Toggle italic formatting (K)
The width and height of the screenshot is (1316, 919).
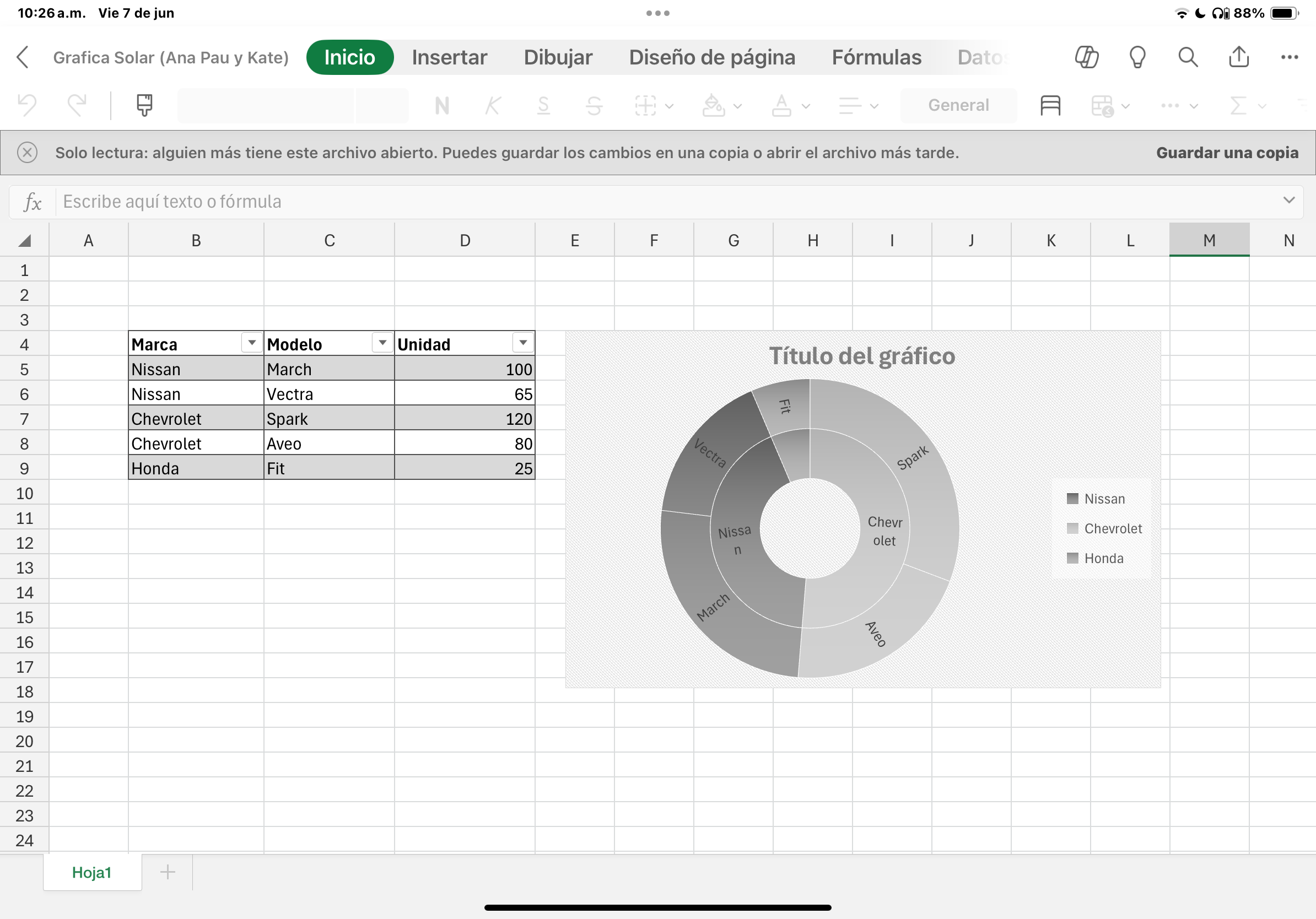(x=492, y=105)
